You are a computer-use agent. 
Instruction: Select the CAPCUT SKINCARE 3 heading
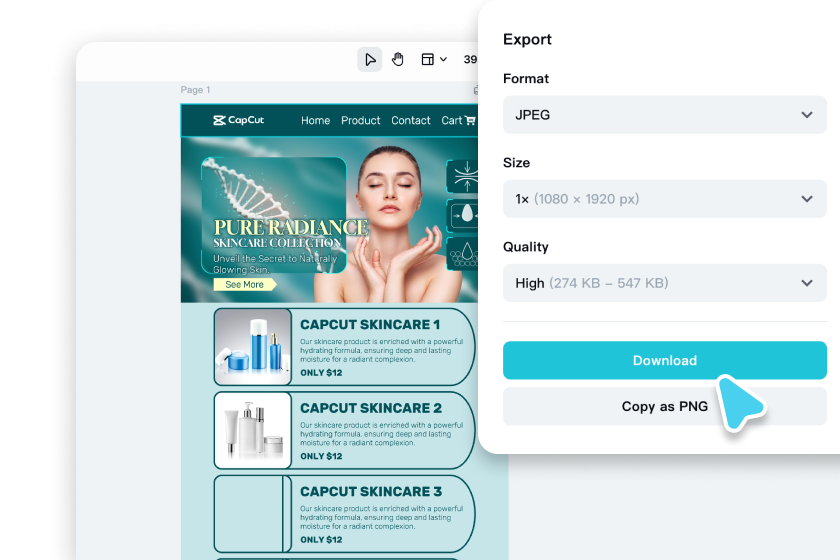[371, 492]
